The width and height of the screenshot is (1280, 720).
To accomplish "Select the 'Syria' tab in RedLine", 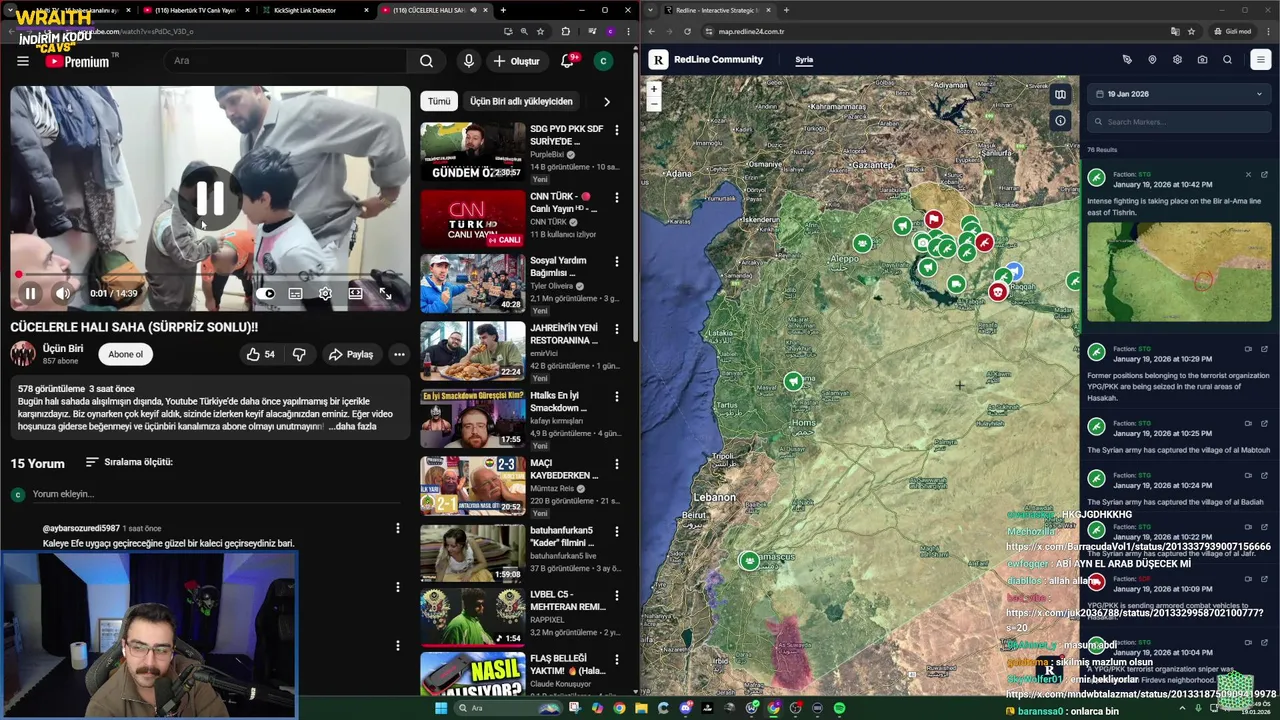I will coord(804,59).
